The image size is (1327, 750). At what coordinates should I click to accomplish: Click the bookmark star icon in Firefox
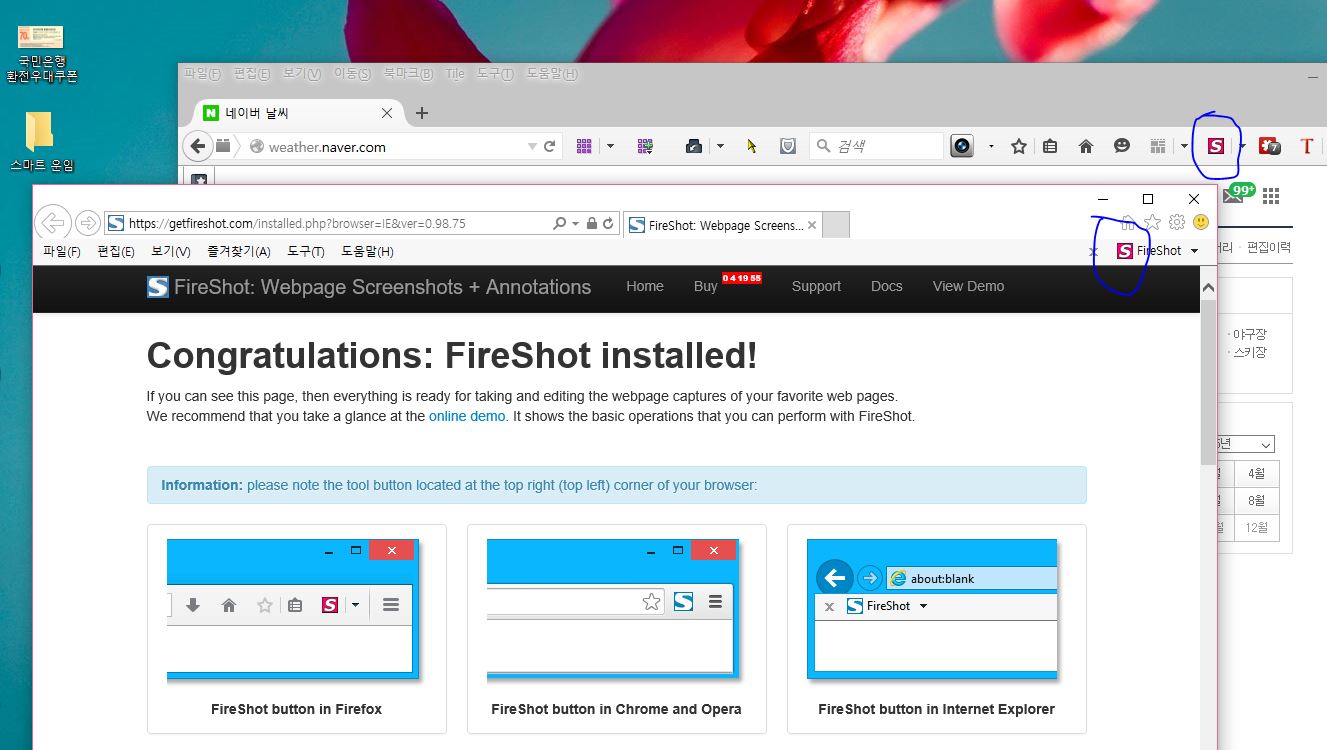[x=1019, y=146]
